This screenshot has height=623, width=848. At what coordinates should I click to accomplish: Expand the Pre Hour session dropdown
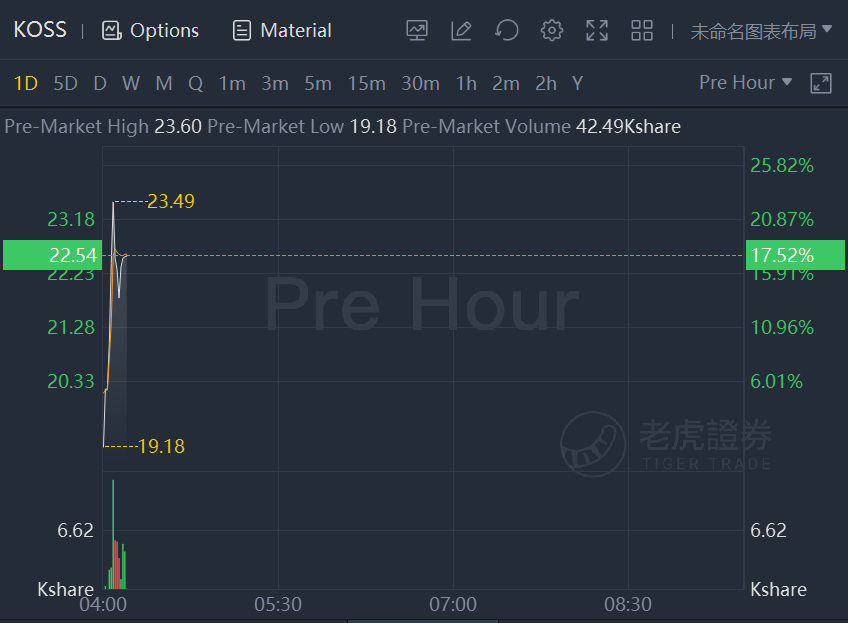(x=745, y=83)
